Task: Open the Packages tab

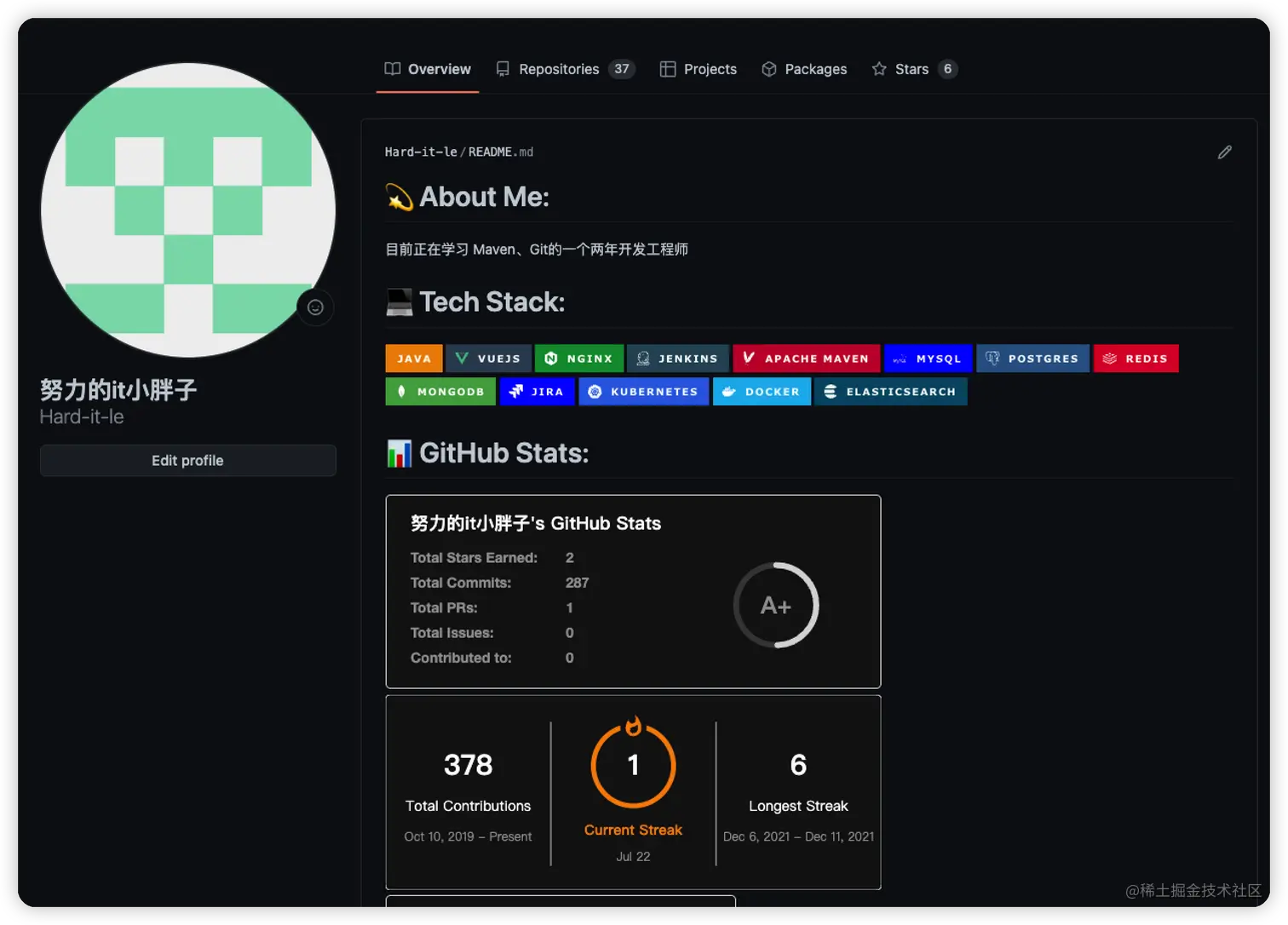Action: [x=804, y=69]
